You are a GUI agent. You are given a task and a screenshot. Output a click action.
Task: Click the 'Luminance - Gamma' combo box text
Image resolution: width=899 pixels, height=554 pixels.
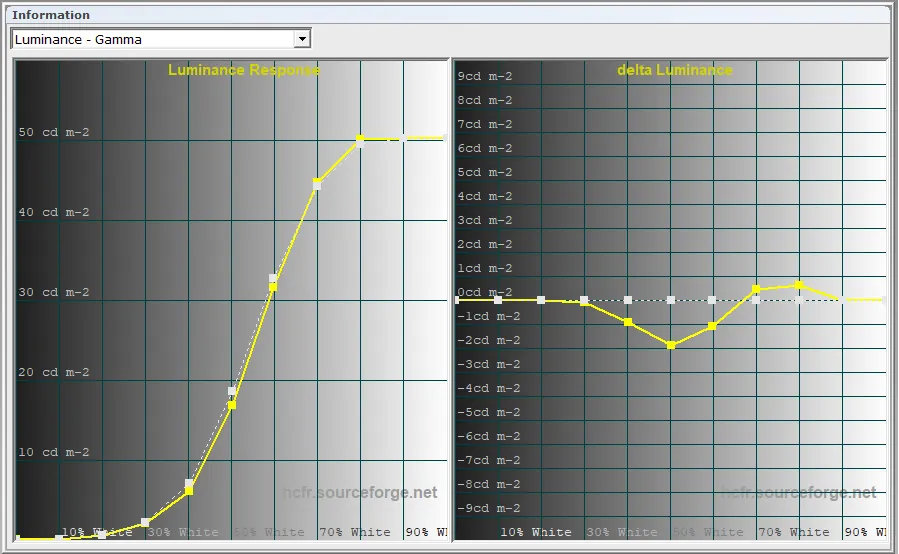point(78,40)
